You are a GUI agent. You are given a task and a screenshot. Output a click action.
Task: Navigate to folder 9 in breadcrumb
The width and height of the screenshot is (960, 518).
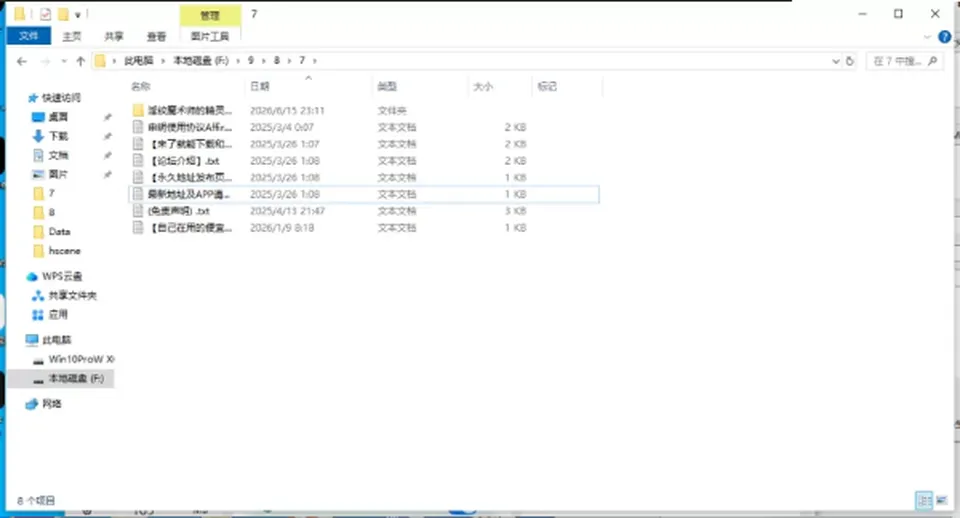251,61
